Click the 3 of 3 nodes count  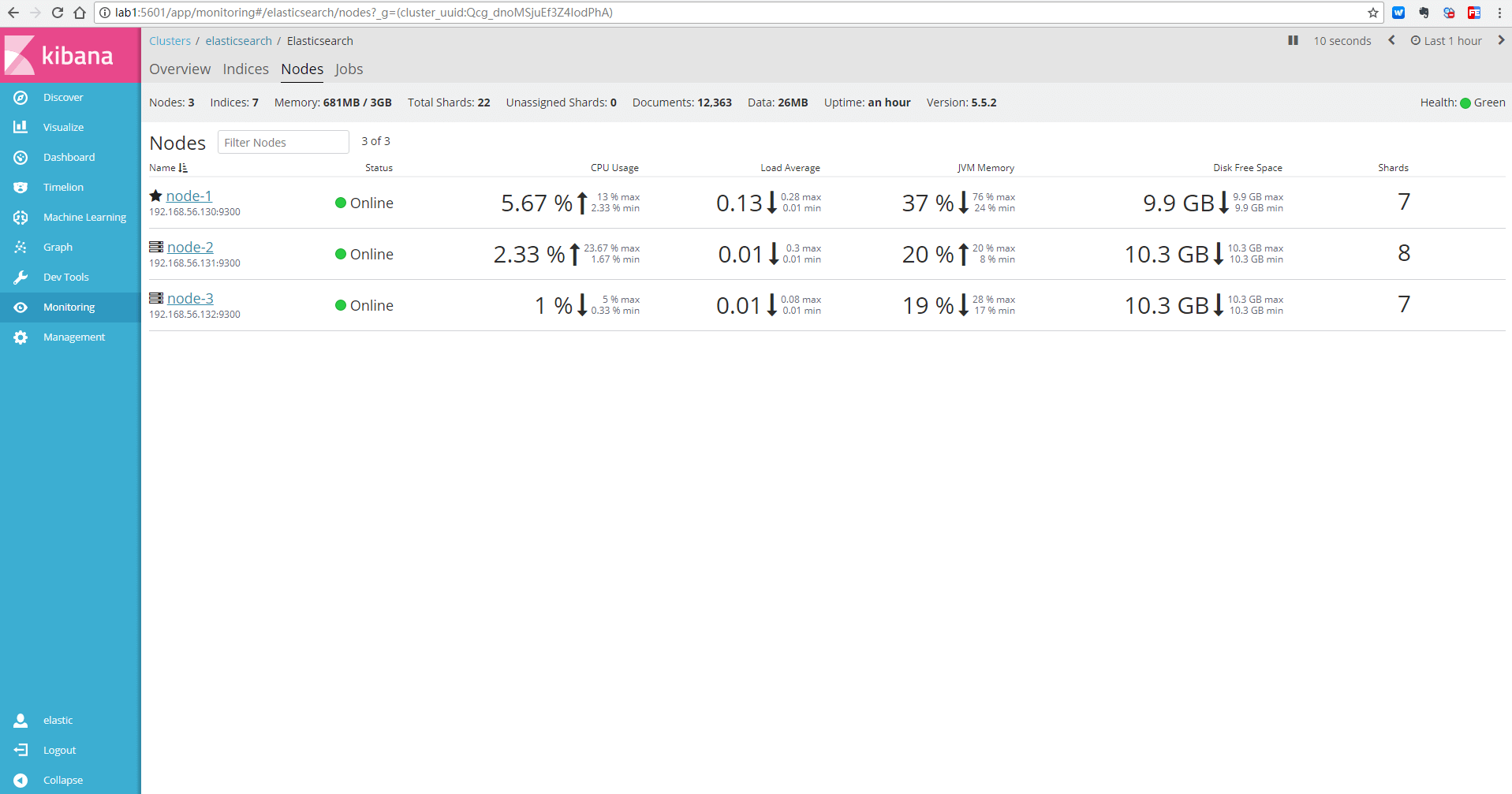[x=376, y=141]
